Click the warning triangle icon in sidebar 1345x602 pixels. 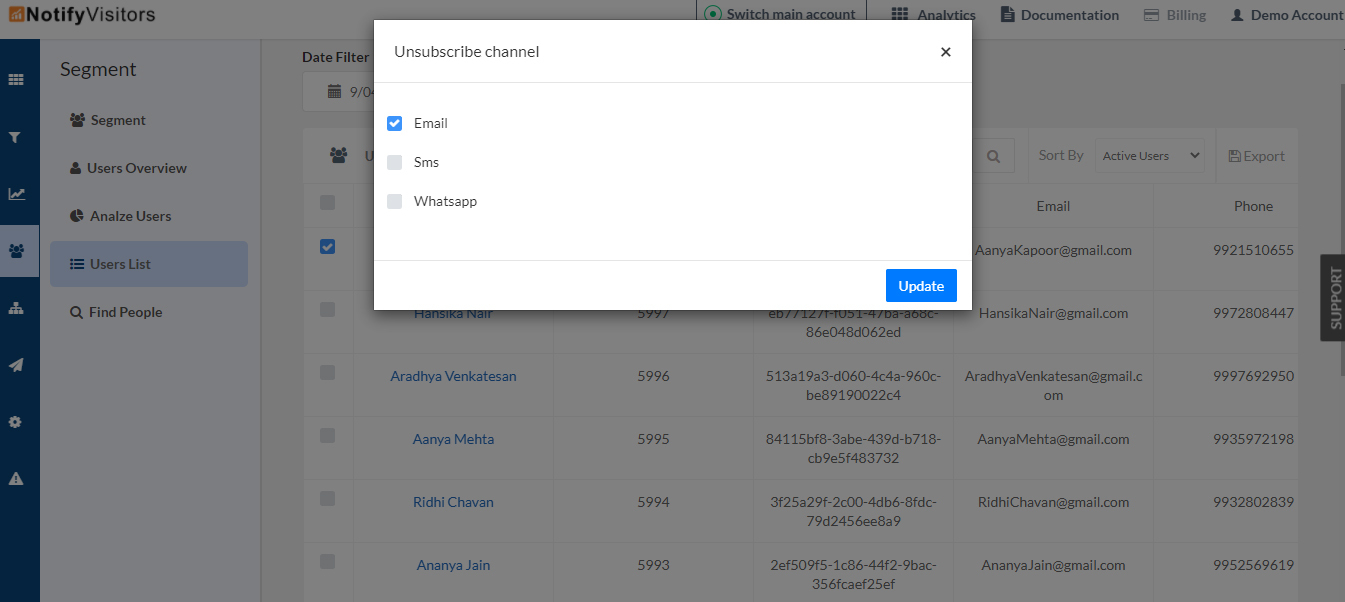[x=16, y=479]
